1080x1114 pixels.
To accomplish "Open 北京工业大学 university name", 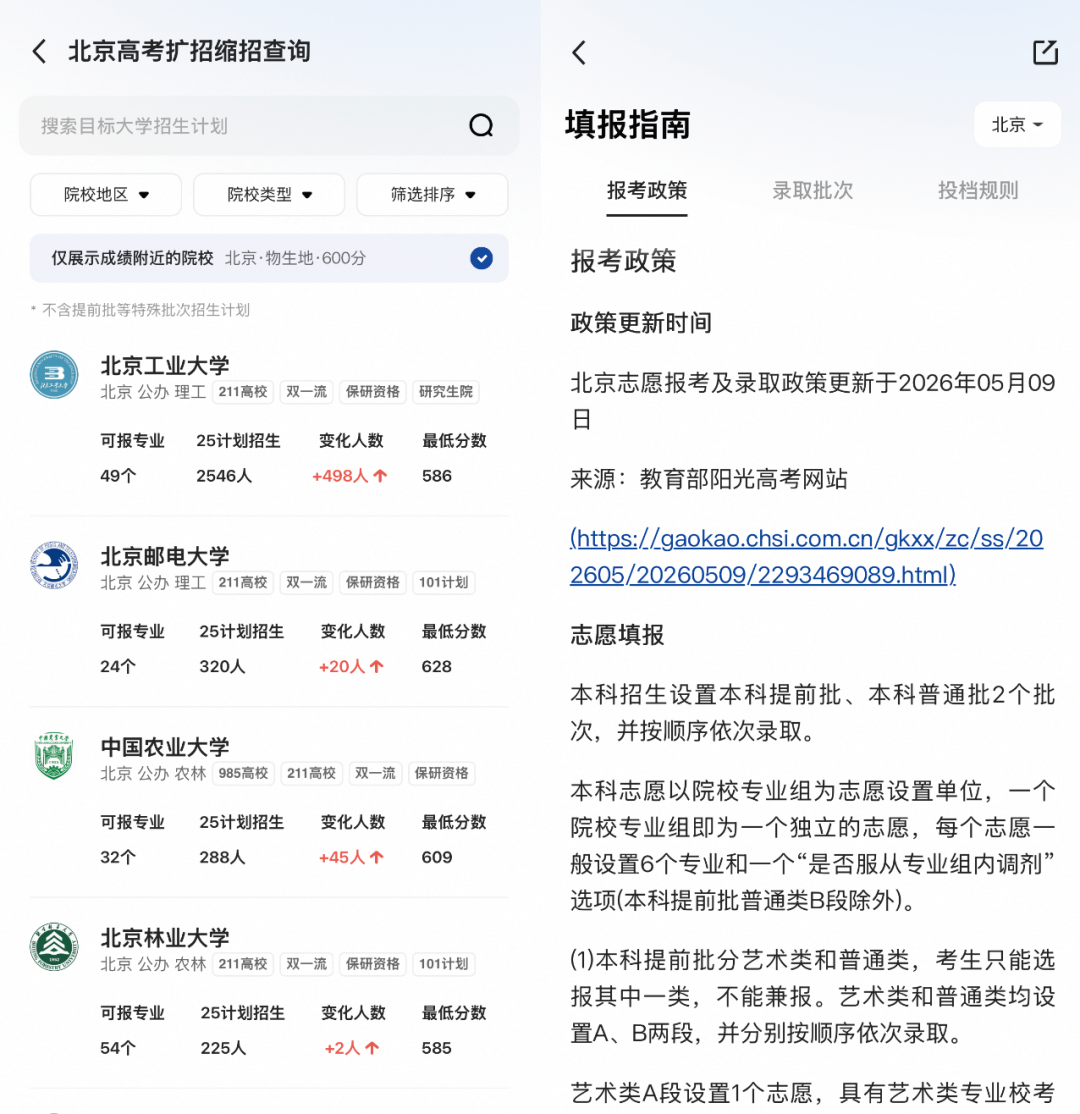I will point(165,365).
